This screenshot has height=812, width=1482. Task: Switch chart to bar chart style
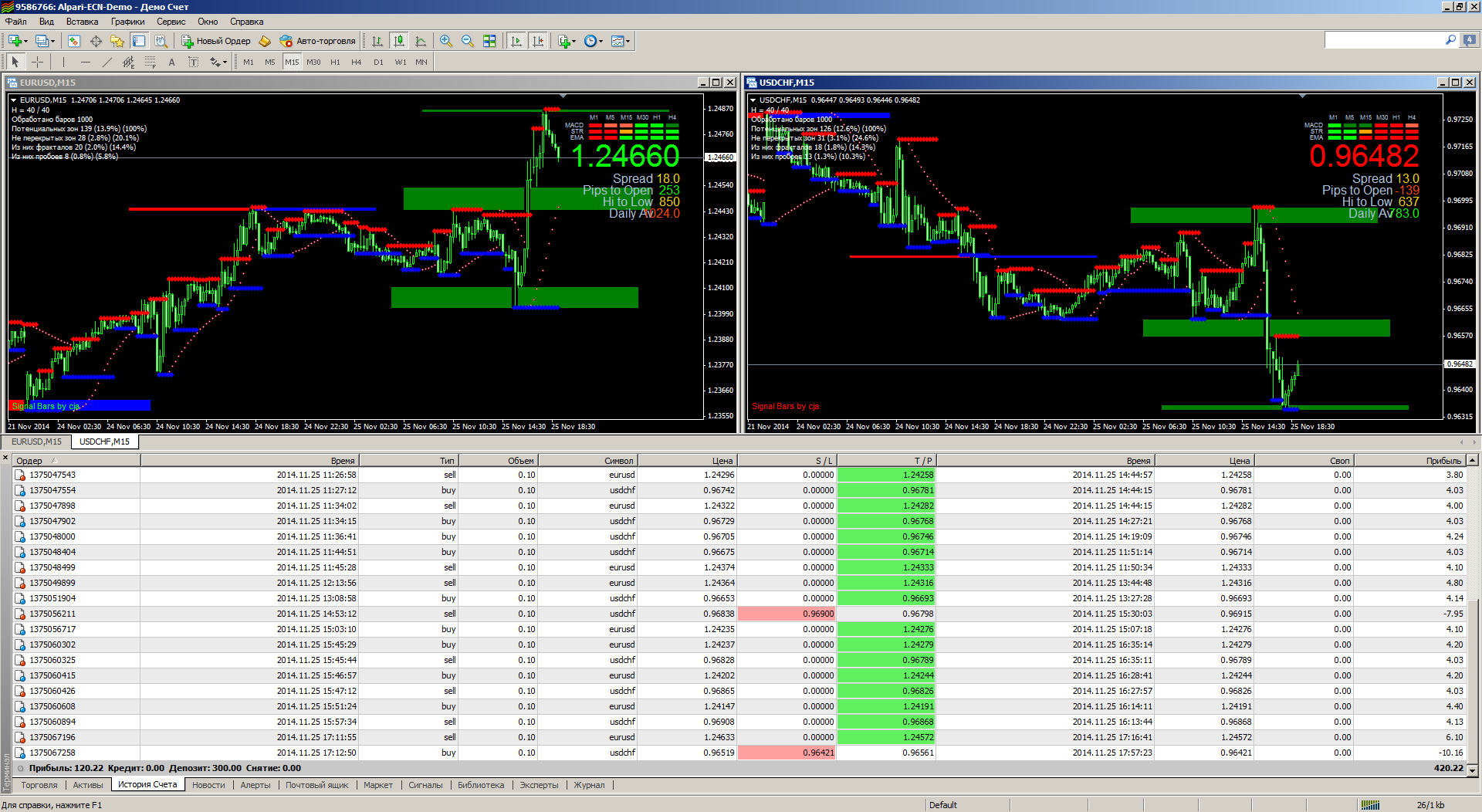pos(377,41)
